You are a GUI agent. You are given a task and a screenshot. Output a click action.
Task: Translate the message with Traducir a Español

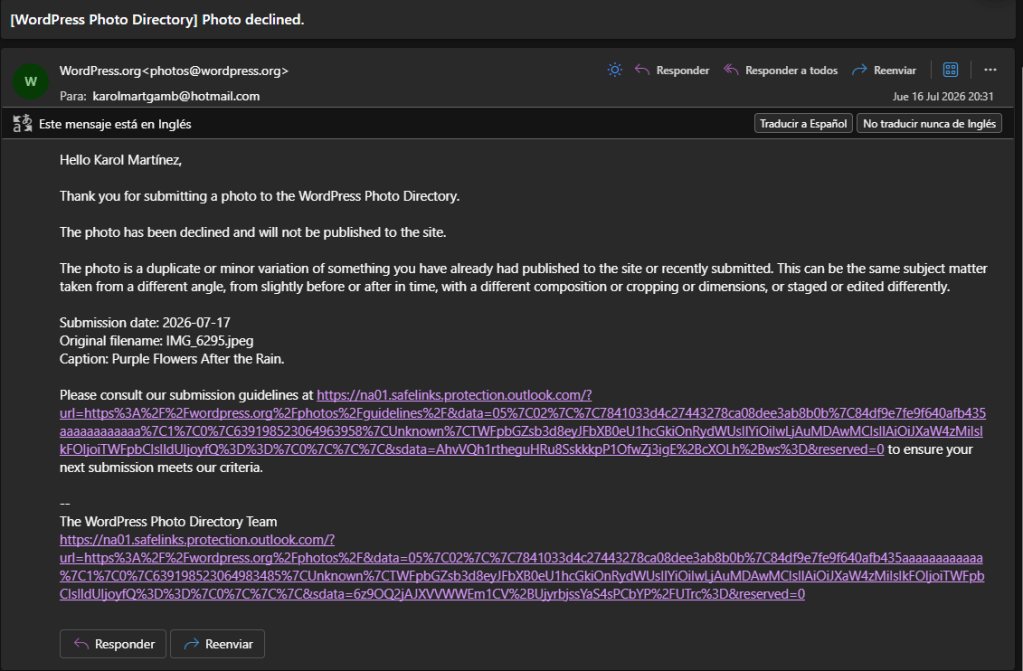(803, 123)
